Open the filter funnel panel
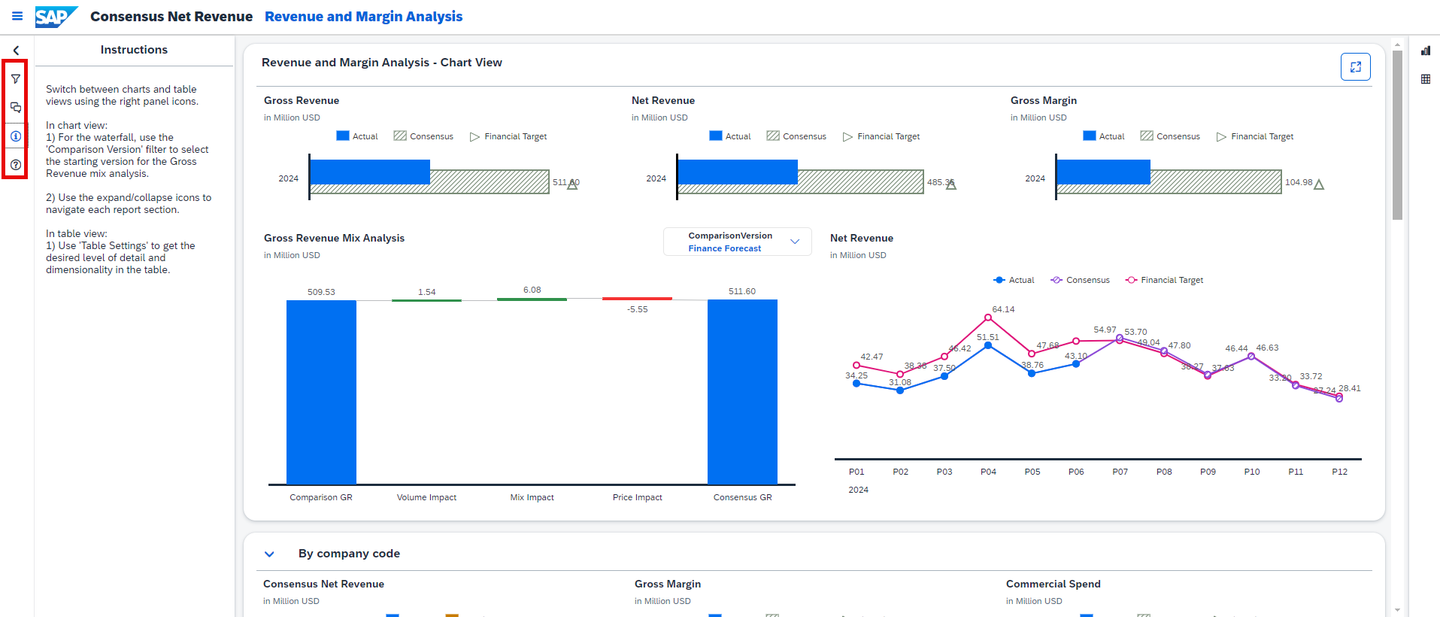 15,78
